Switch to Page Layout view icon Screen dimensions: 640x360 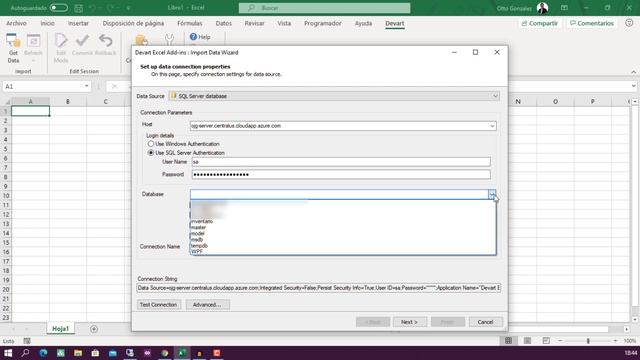click(x=527, y=340)
